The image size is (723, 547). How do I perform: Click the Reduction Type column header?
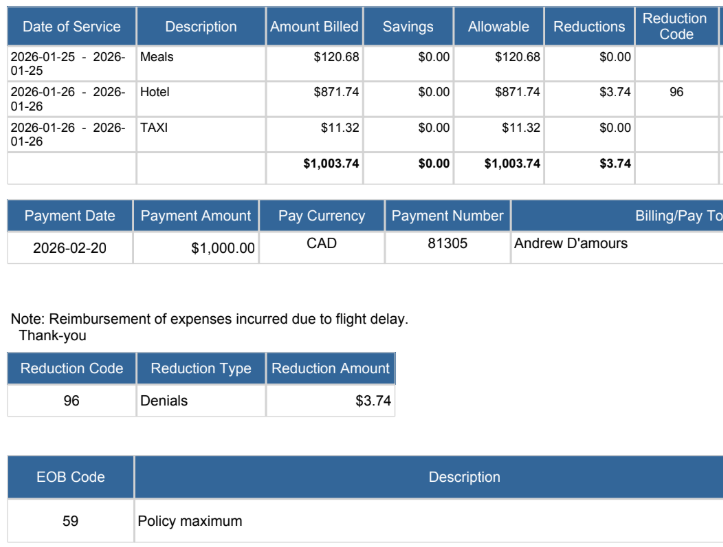tap(201, 368)
